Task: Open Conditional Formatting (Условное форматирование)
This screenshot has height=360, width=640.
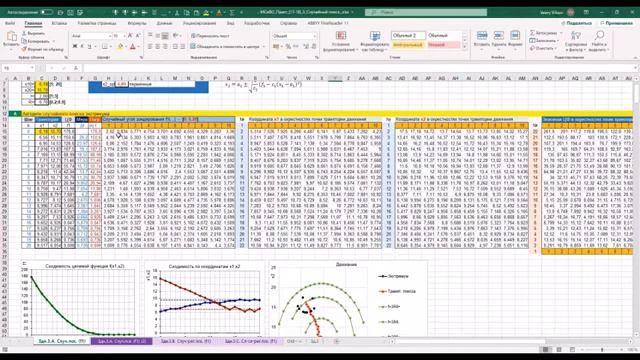Action: 341,41
